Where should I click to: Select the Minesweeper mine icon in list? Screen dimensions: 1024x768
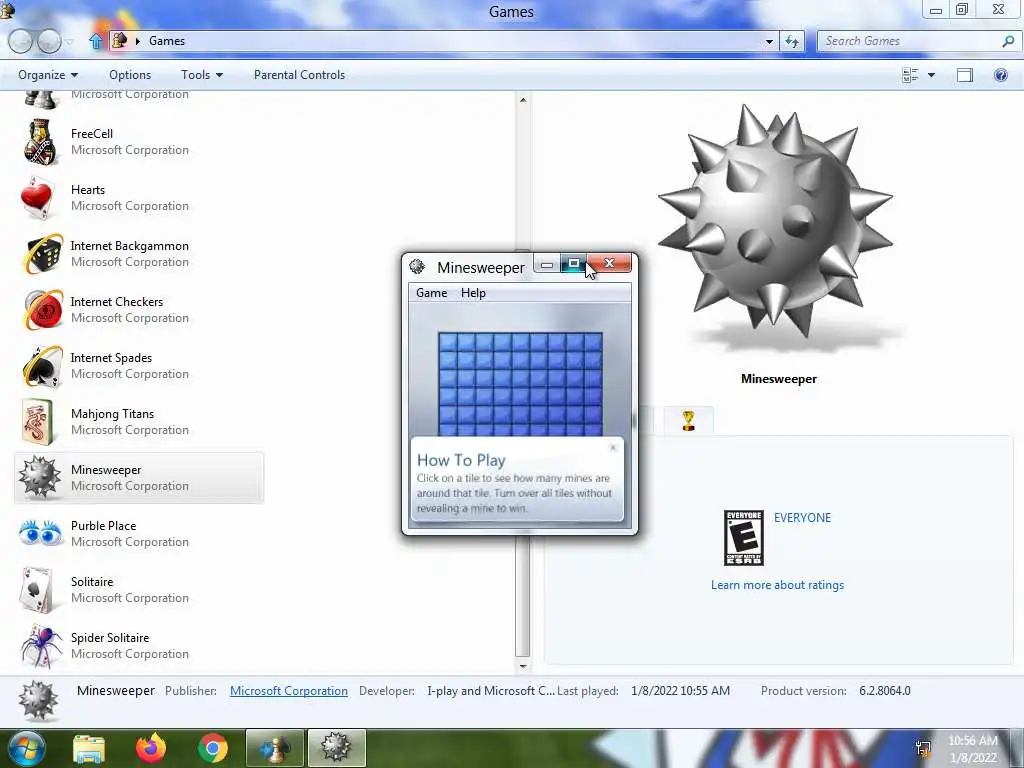click(39, 477)
